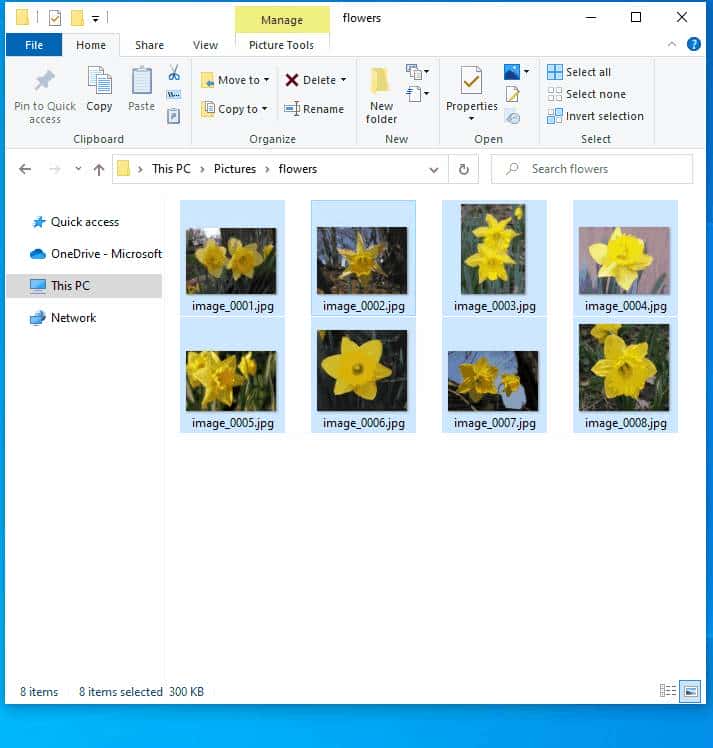Click the Paste shortcut icon

tap(174, 116)
